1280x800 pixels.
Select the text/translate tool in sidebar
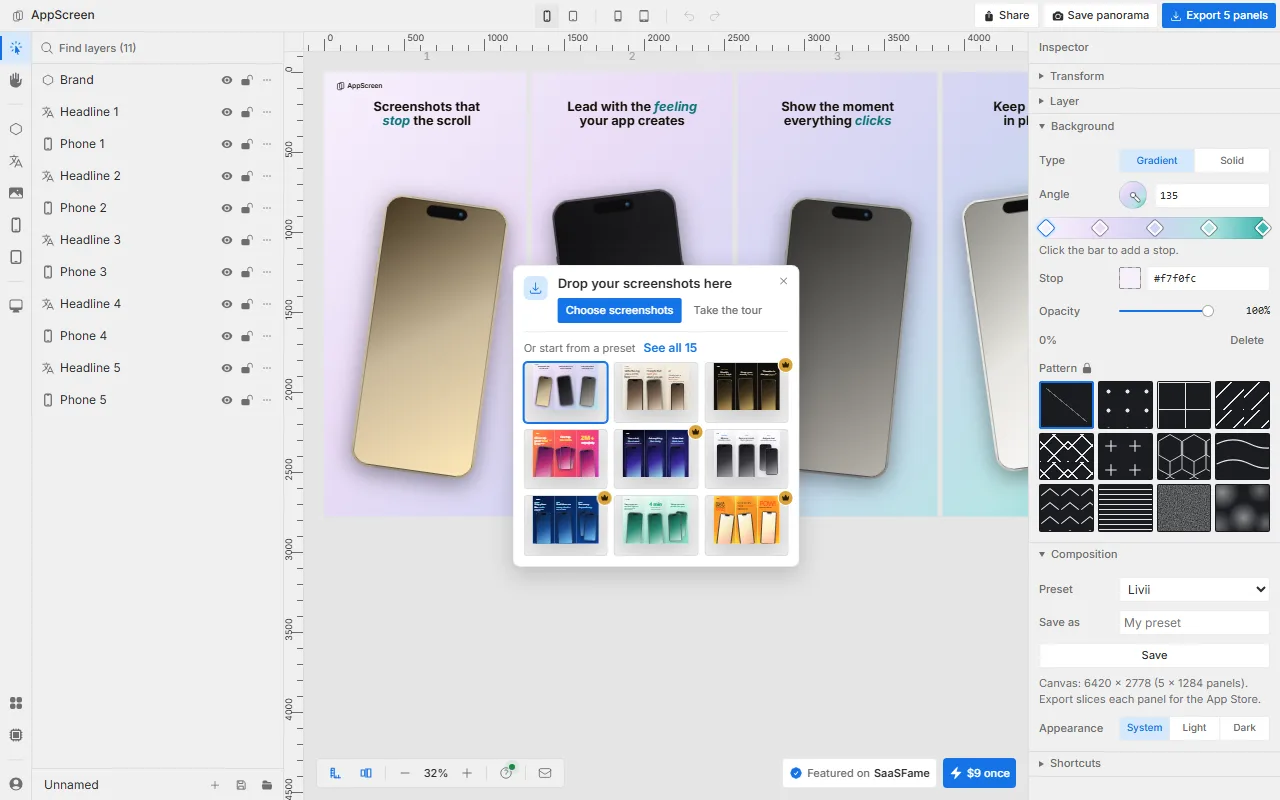pyautogui.click(x=15, y=161)
